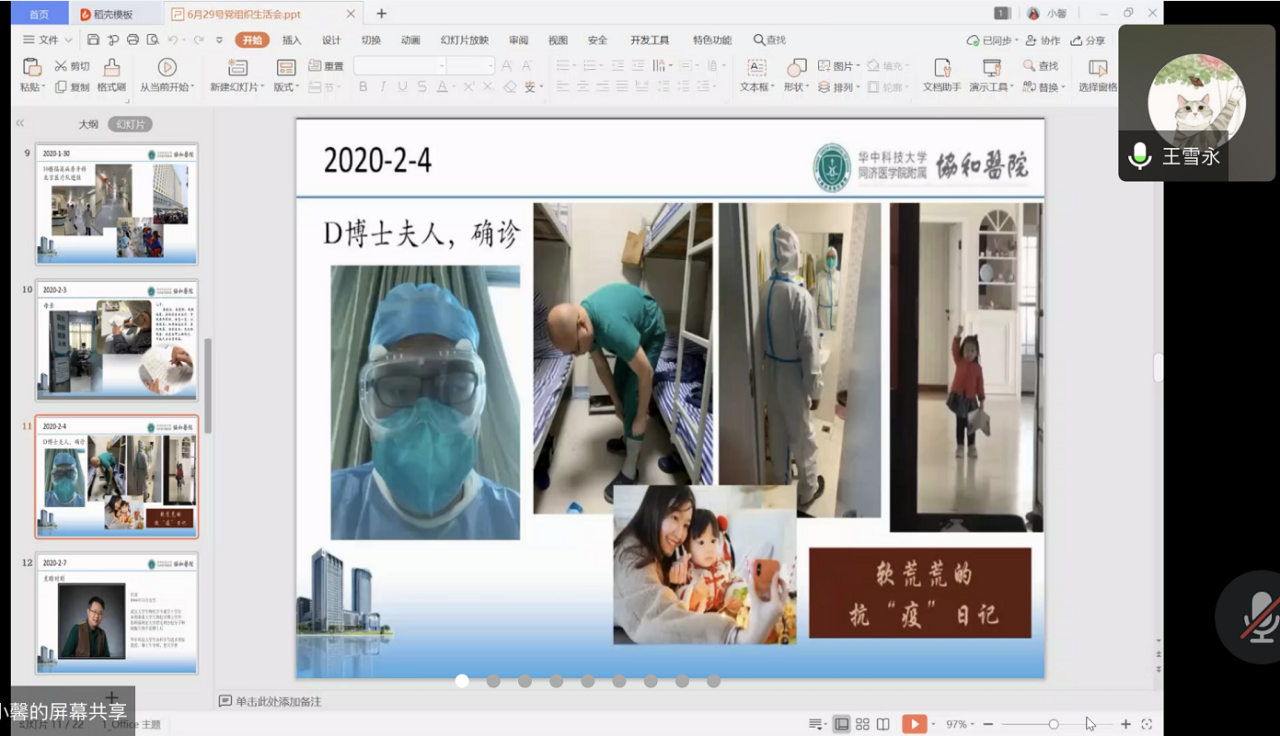
Task: Click the save icon in quick access toolbar
Action: (93, 40)
